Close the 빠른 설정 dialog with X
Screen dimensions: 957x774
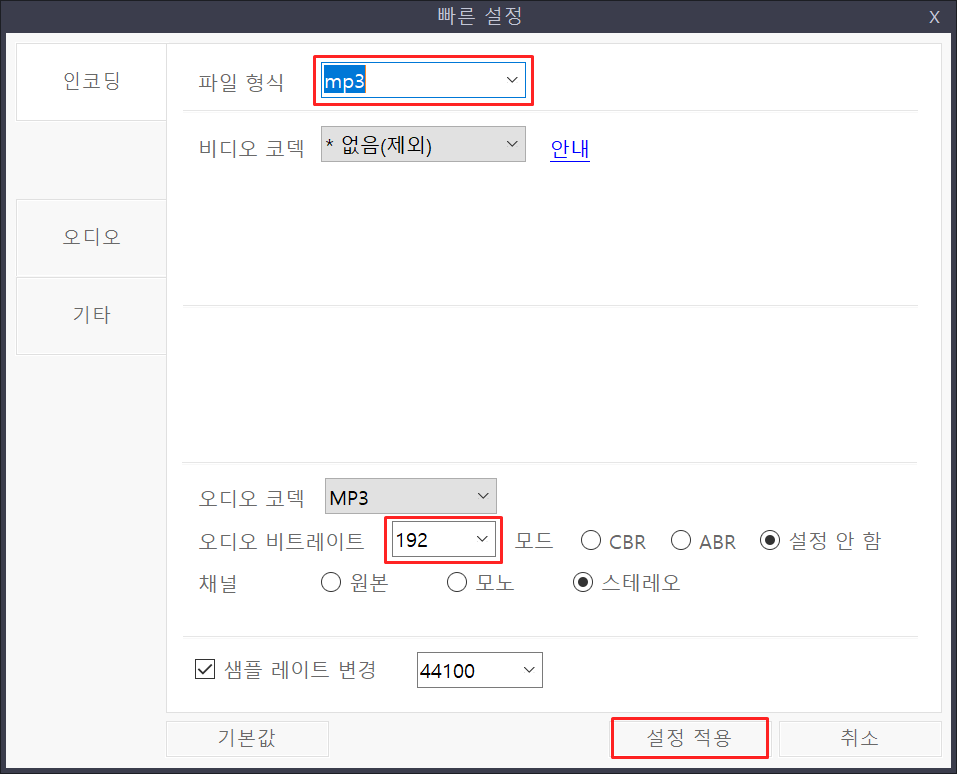[934, 17]
